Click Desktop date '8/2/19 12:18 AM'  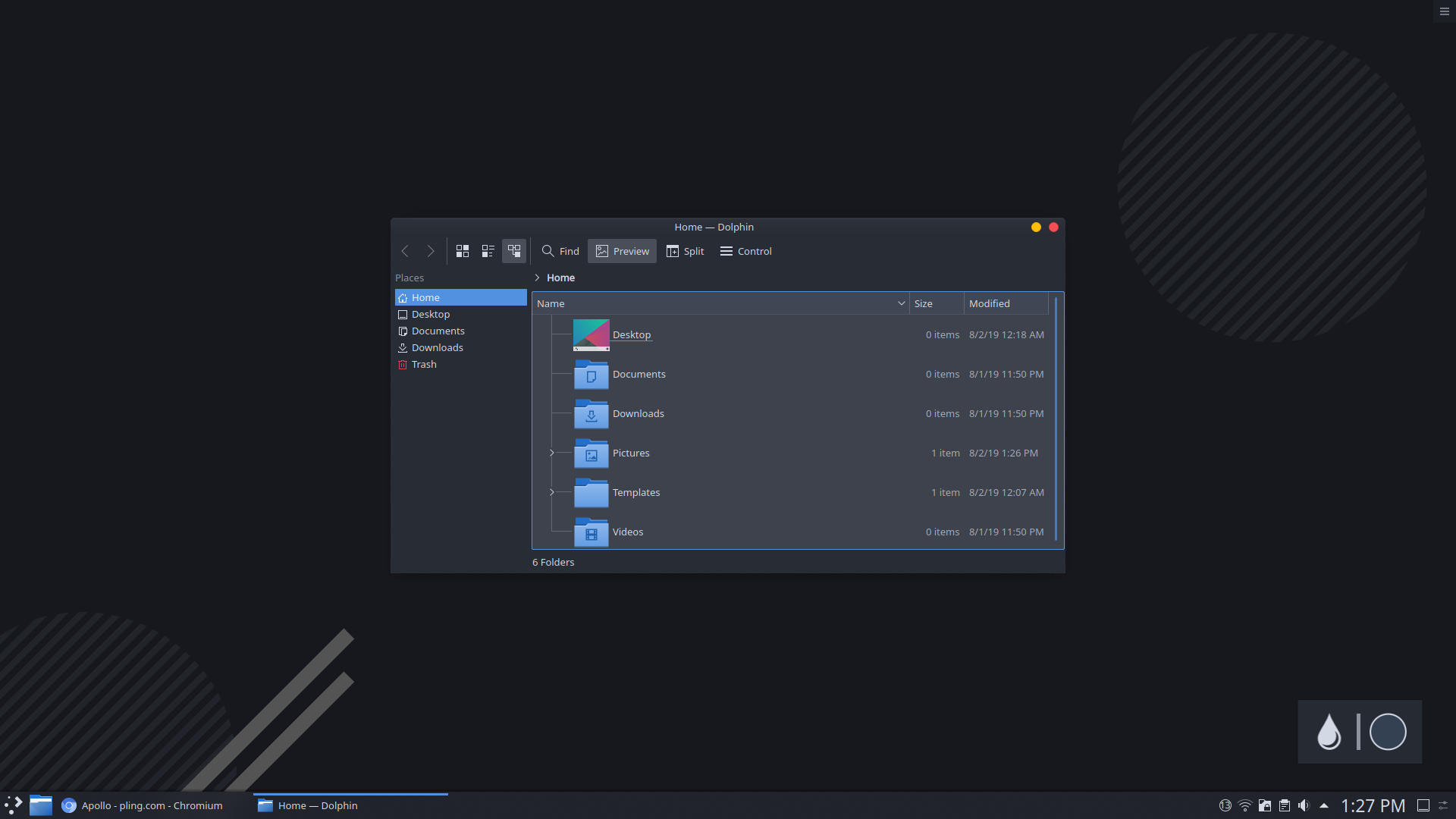[x=1006, y=335]
